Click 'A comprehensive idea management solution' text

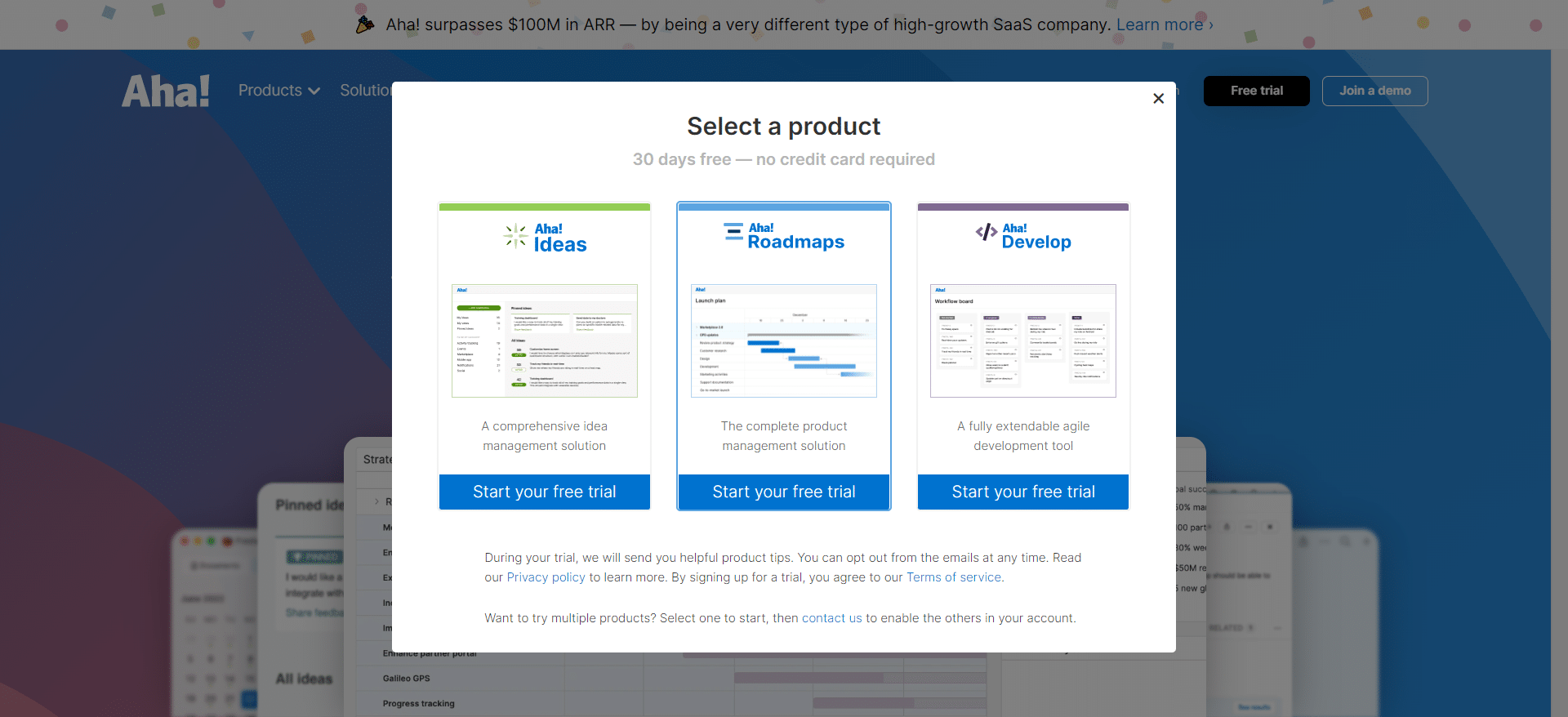tap(545, 436)
